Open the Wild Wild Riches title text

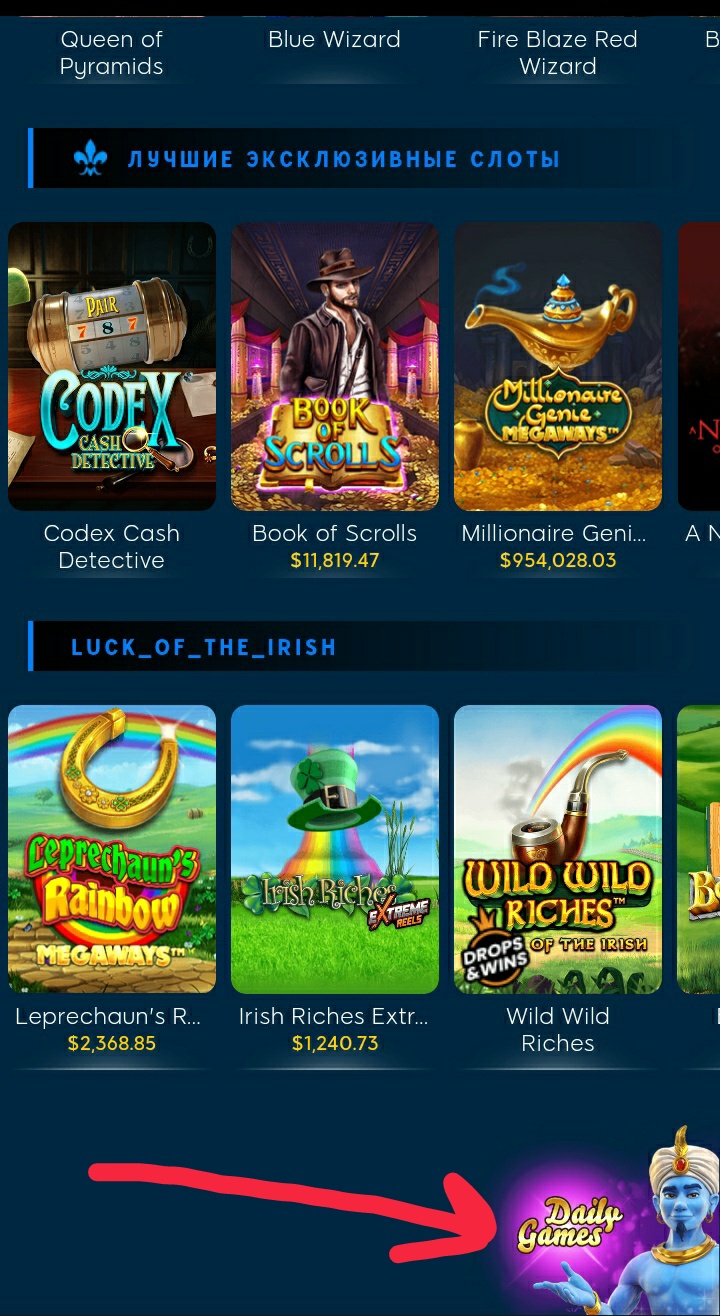558,1030
